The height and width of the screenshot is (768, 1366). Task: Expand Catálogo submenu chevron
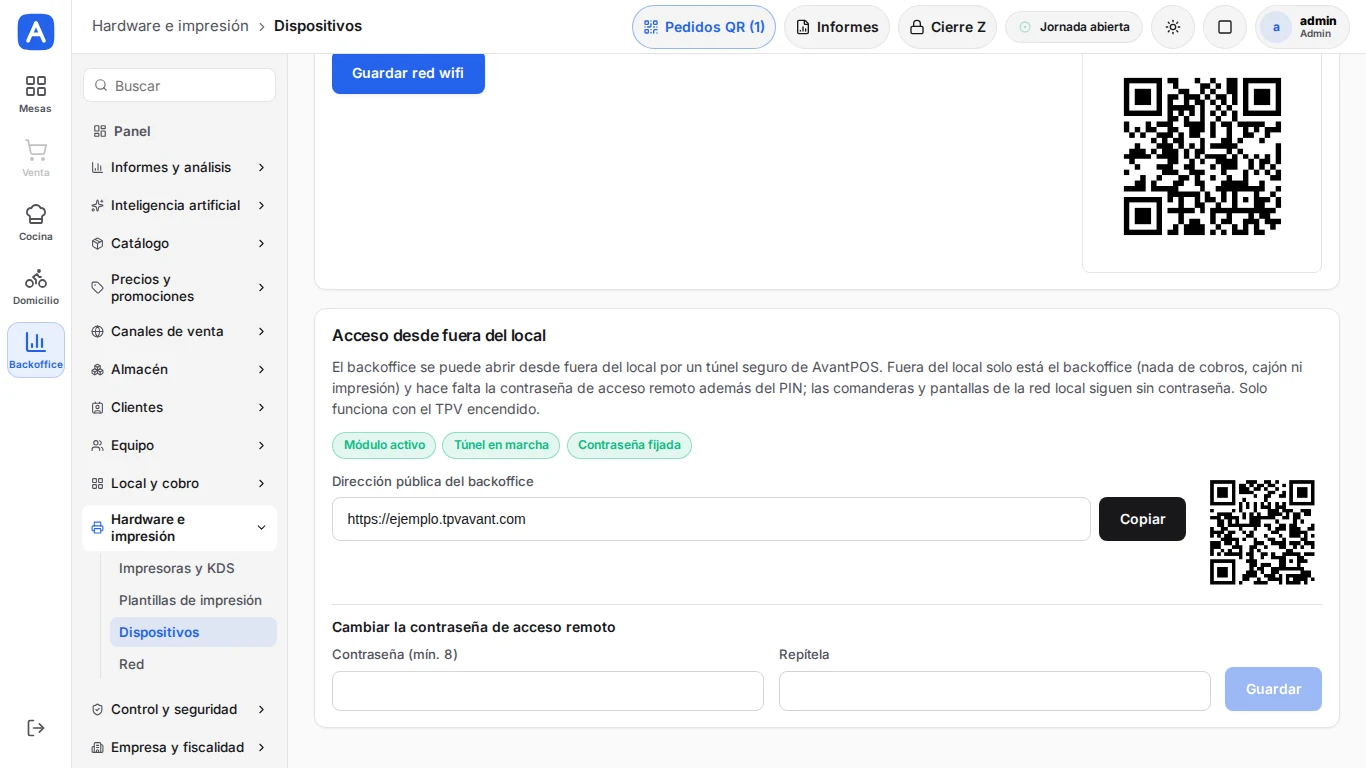[x=261, y=243]
